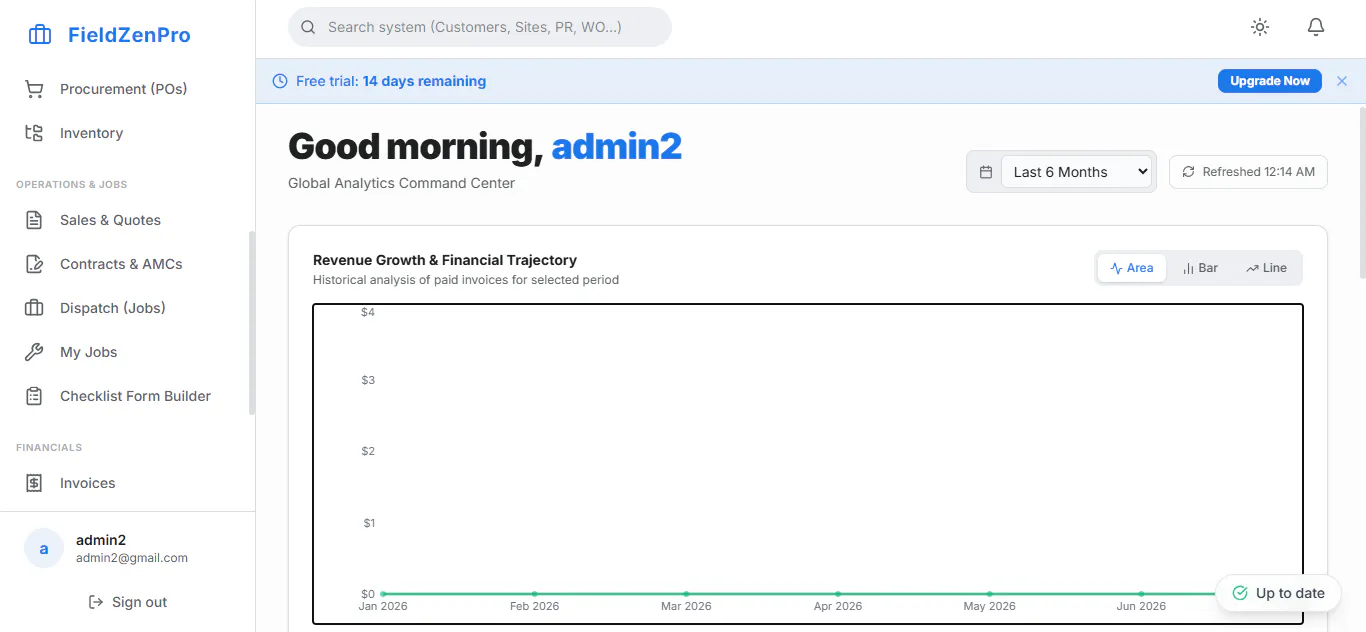Click the Dispatch (Jobs) briefcase icon
The height and width of the screenshot is (632, 1366).
coord(34,308)
